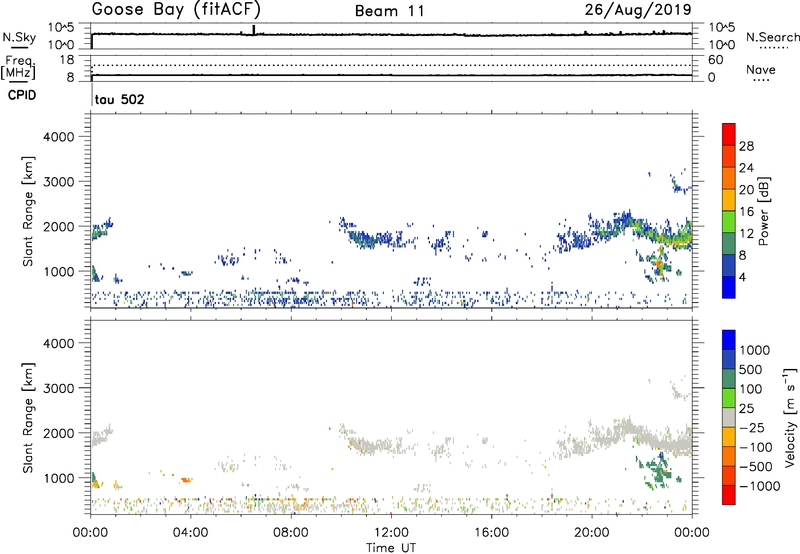Click the 28 label on power colorbar
The width and height of the screenshot is (800, 554).
[x=746, y=146]
